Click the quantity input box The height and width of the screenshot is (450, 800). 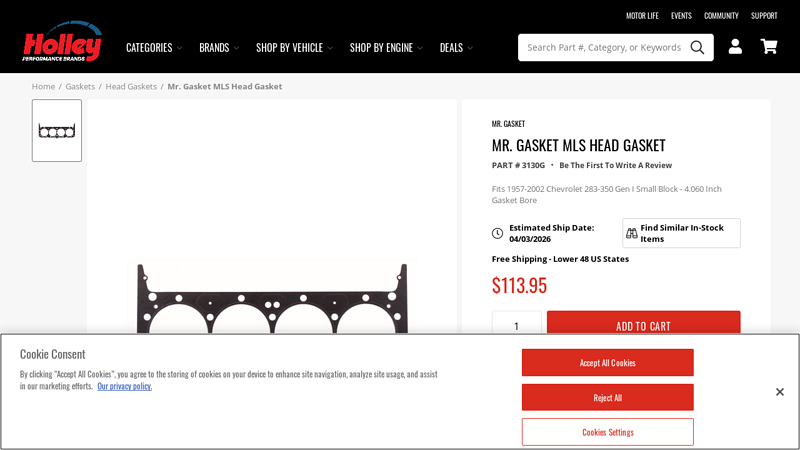point(516,322)
